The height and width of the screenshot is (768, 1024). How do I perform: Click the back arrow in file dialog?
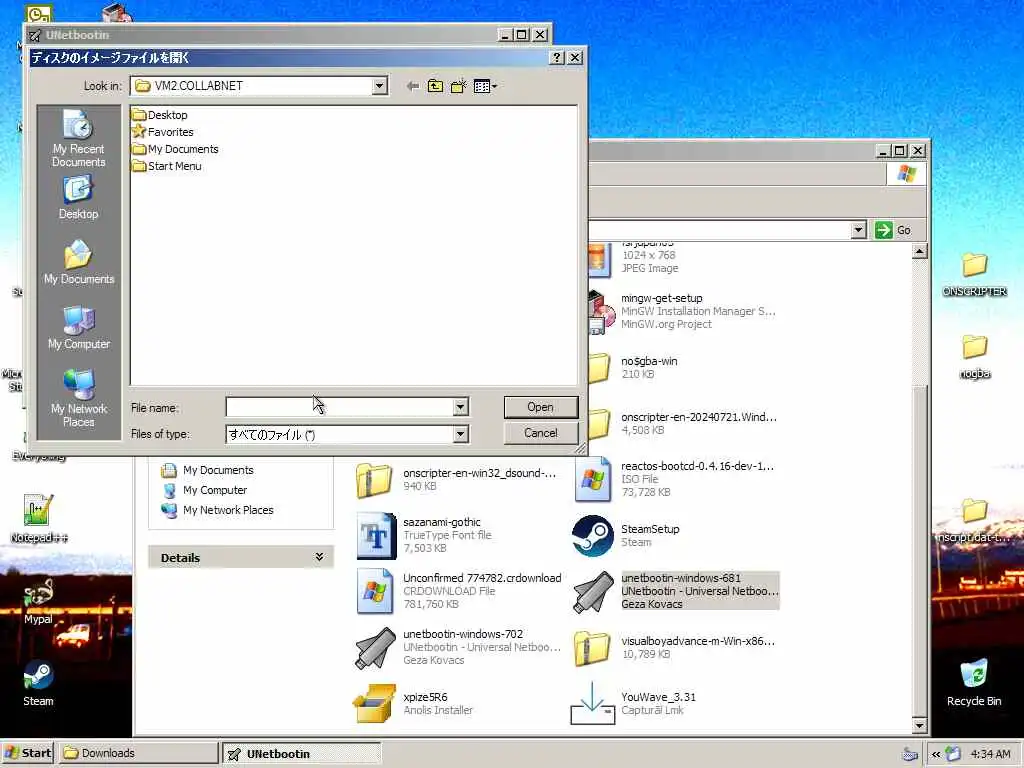click(x=412, y=86)
